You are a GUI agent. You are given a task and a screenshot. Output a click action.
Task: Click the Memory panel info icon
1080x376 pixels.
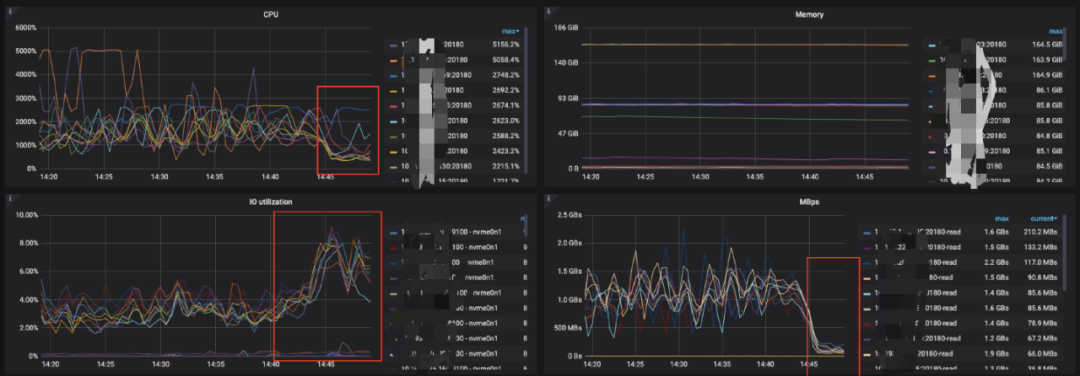coord(549,11)
